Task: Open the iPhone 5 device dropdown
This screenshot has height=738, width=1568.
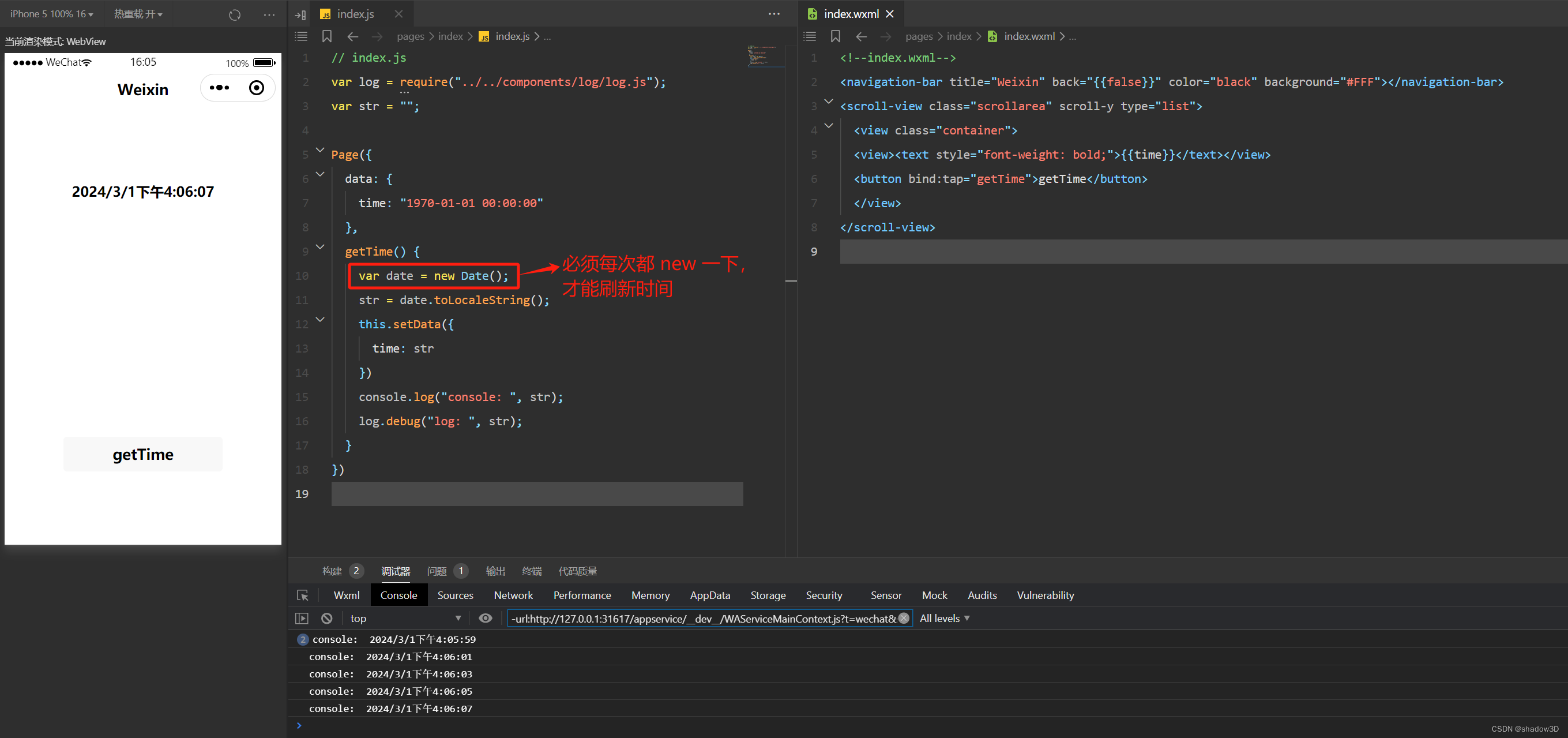Action: pos(52,14)
